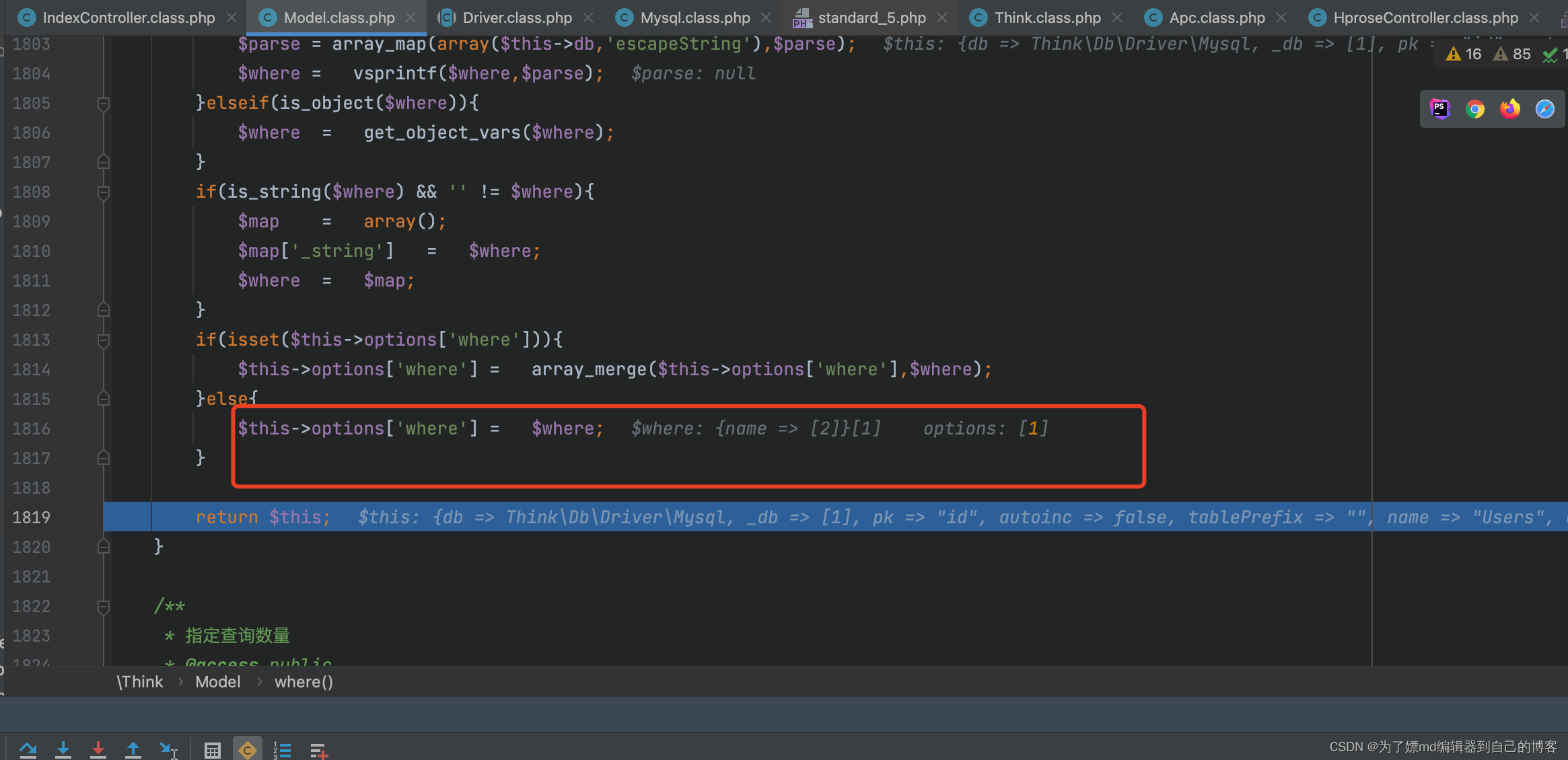The image size is (1568, 760).
Task: Click the blue Step Into arrow icon
Action: point(63,749)
